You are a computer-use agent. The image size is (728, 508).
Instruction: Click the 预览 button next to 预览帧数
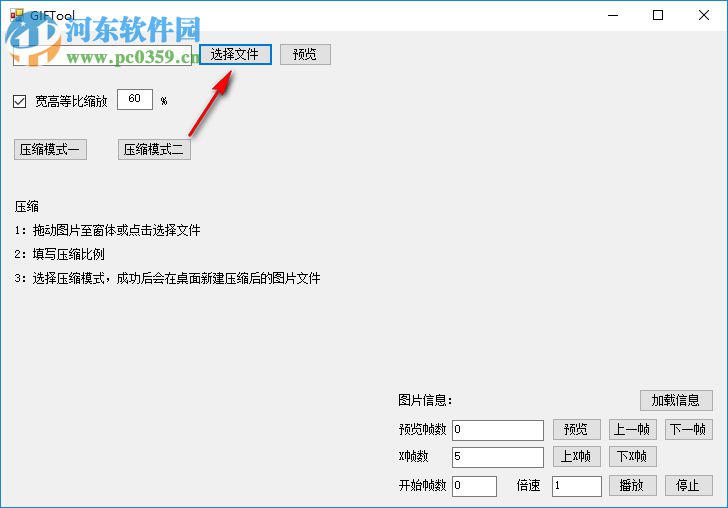(577, 430)
